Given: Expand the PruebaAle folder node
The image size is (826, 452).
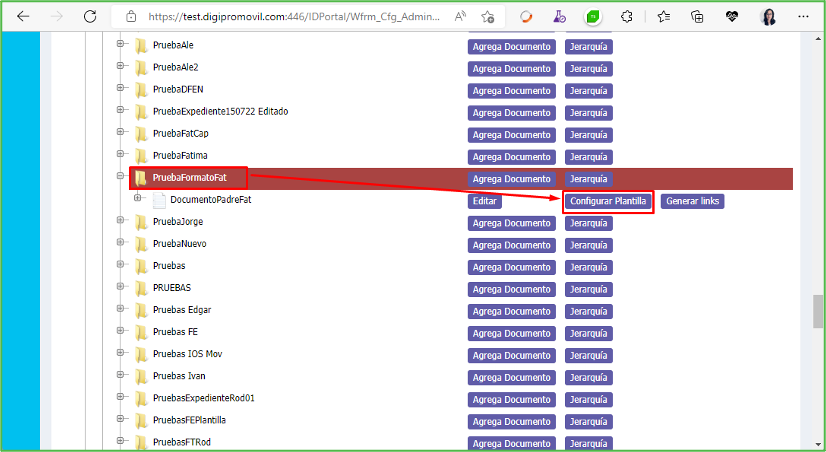Looking at the screenshot, I should (x=122, y=46).
